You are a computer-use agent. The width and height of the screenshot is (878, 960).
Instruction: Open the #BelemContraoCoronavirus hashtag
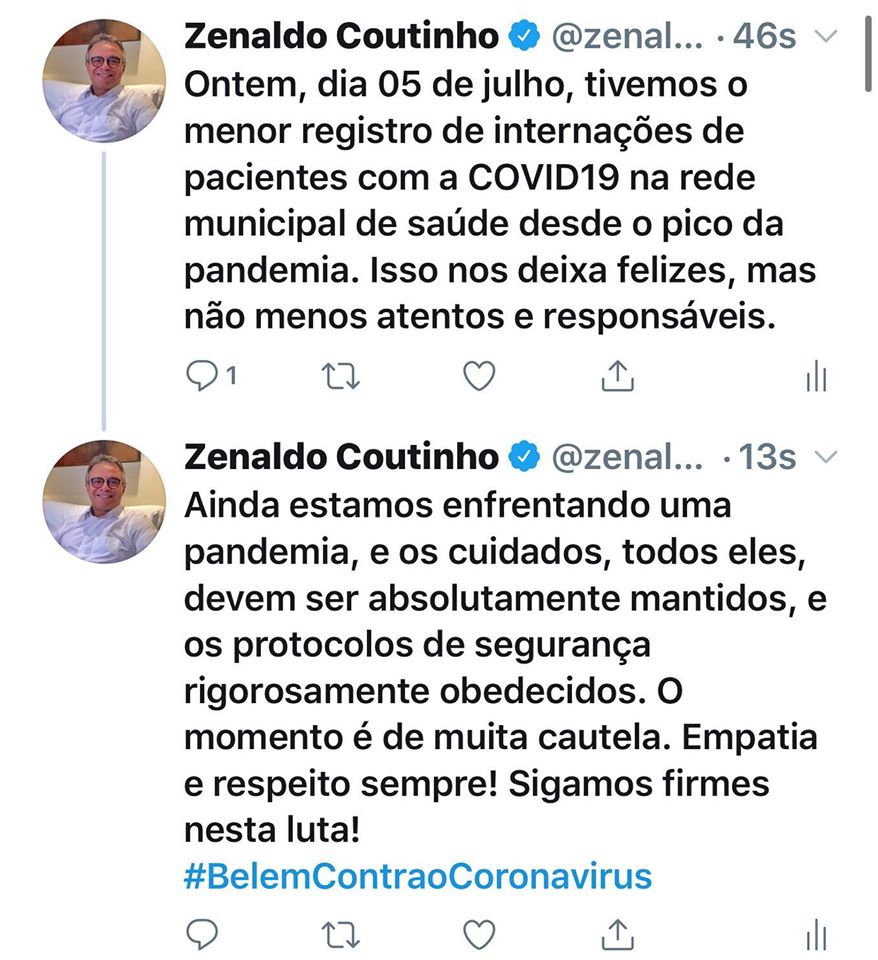(x=418, y=876)
